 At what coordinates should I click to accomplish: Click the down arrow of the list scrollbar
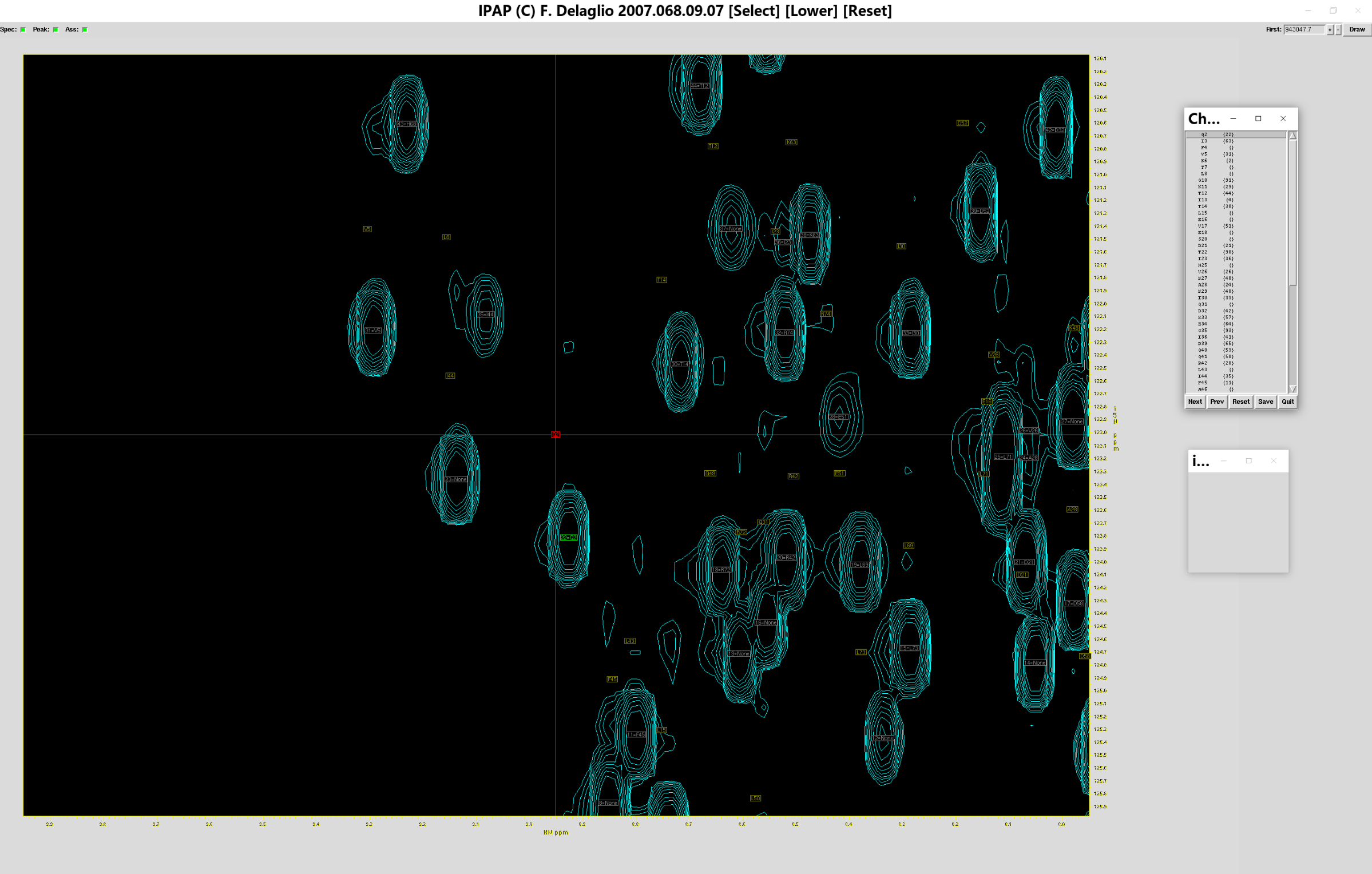point(1292,388)
